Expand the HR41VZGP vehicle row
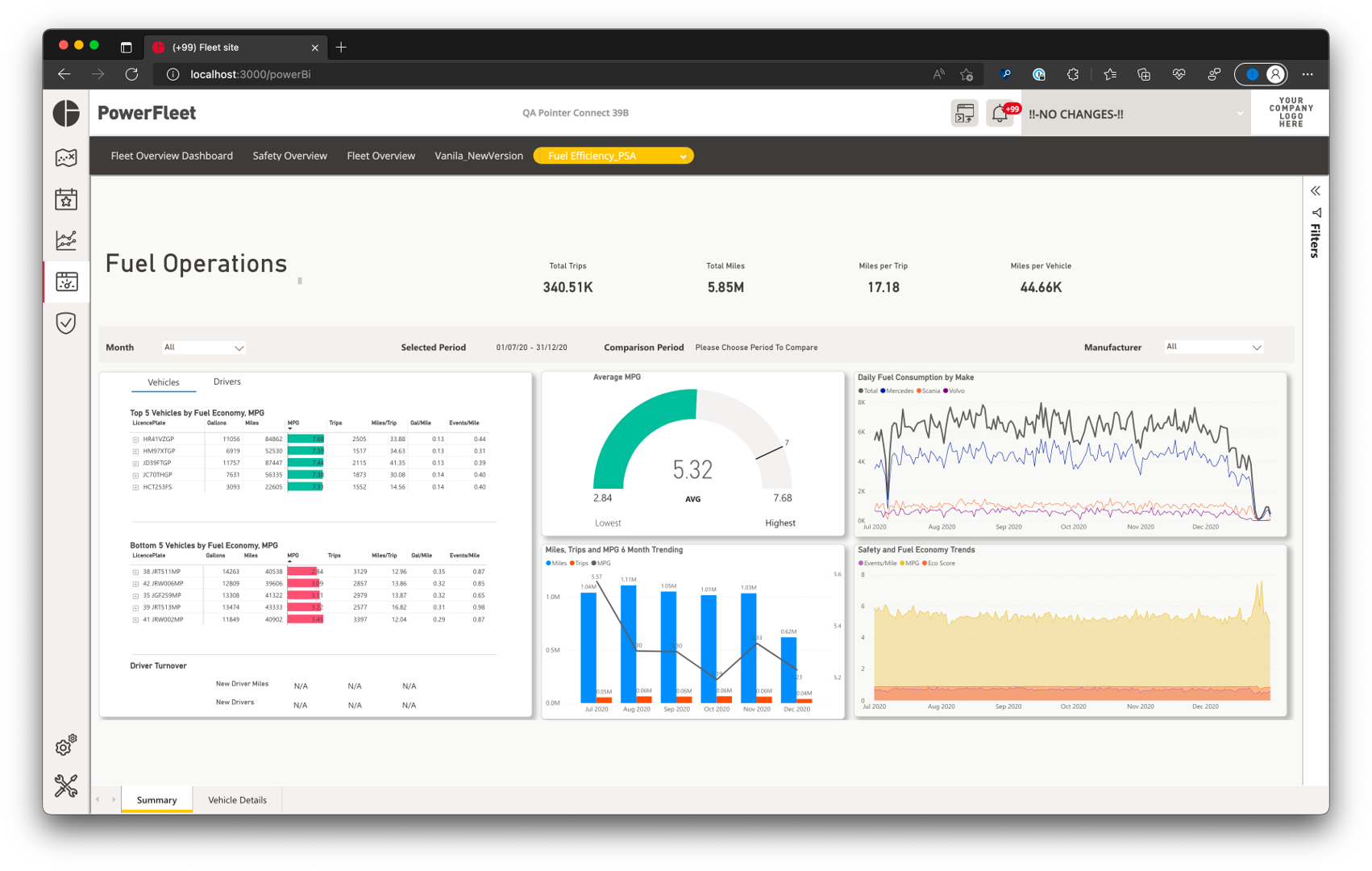The width and height of the screenshot is (1372, 871). 134,439
